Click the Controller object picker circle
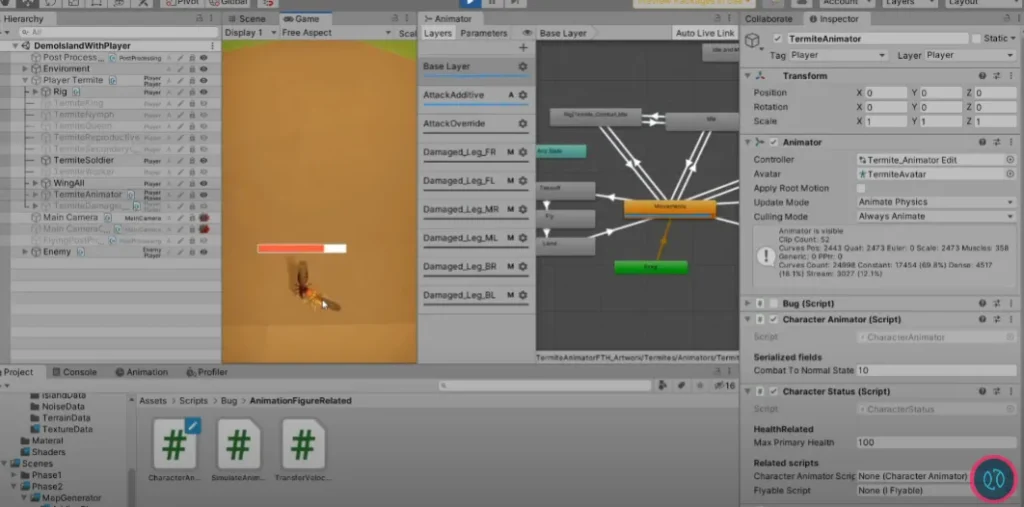1024x507 pixels. point(1010,160)
